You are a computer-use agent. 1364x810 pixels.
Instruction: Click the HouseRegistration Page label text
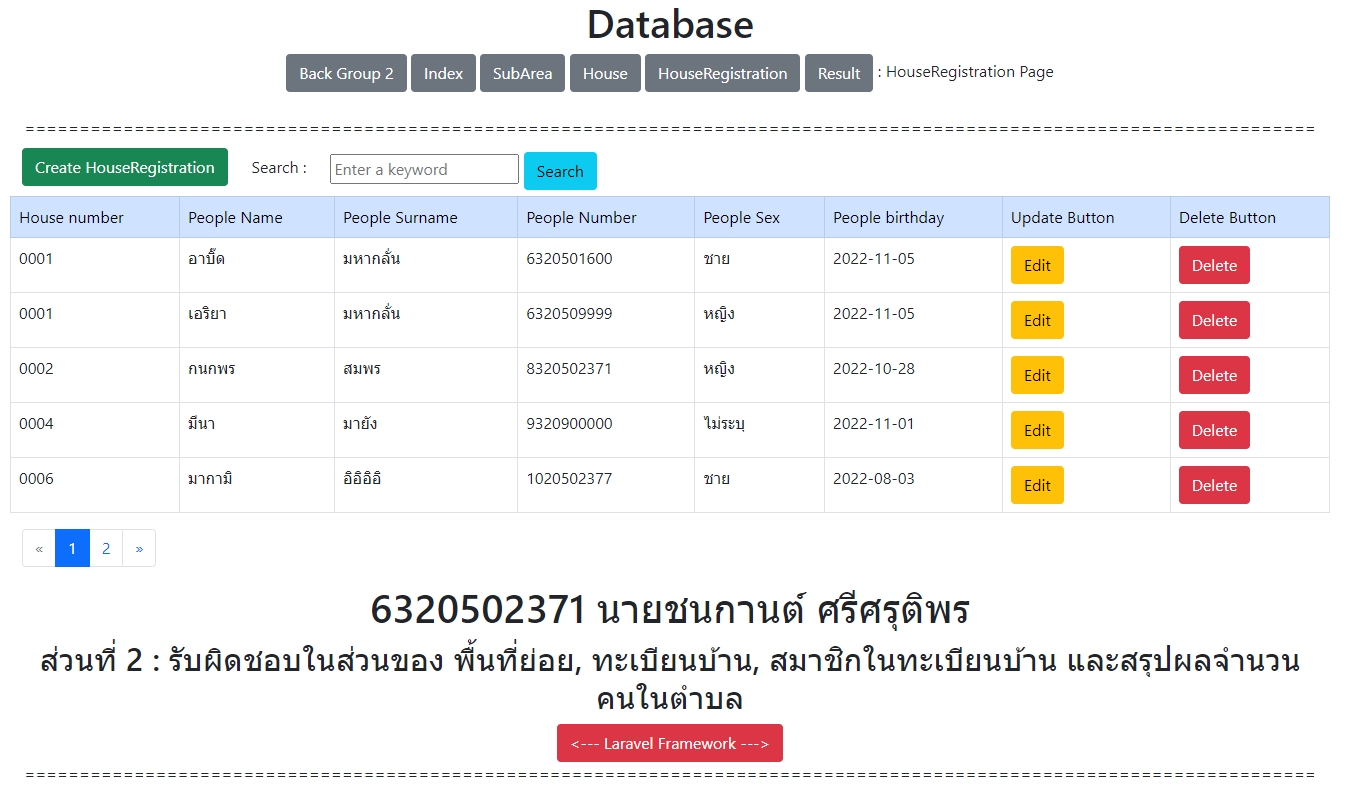[970, 72]
